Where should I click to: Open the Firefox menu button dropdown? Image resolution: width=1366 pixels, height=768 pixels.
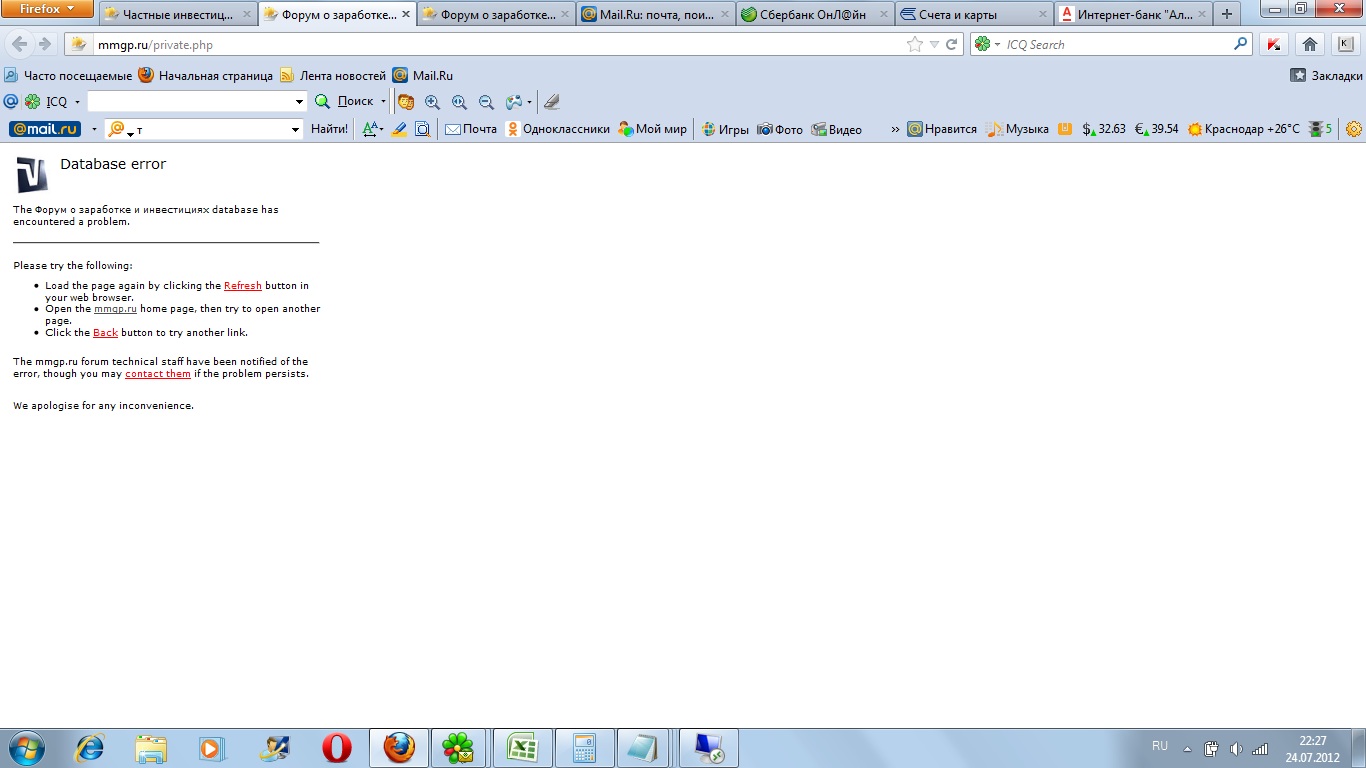pos(47,9)
